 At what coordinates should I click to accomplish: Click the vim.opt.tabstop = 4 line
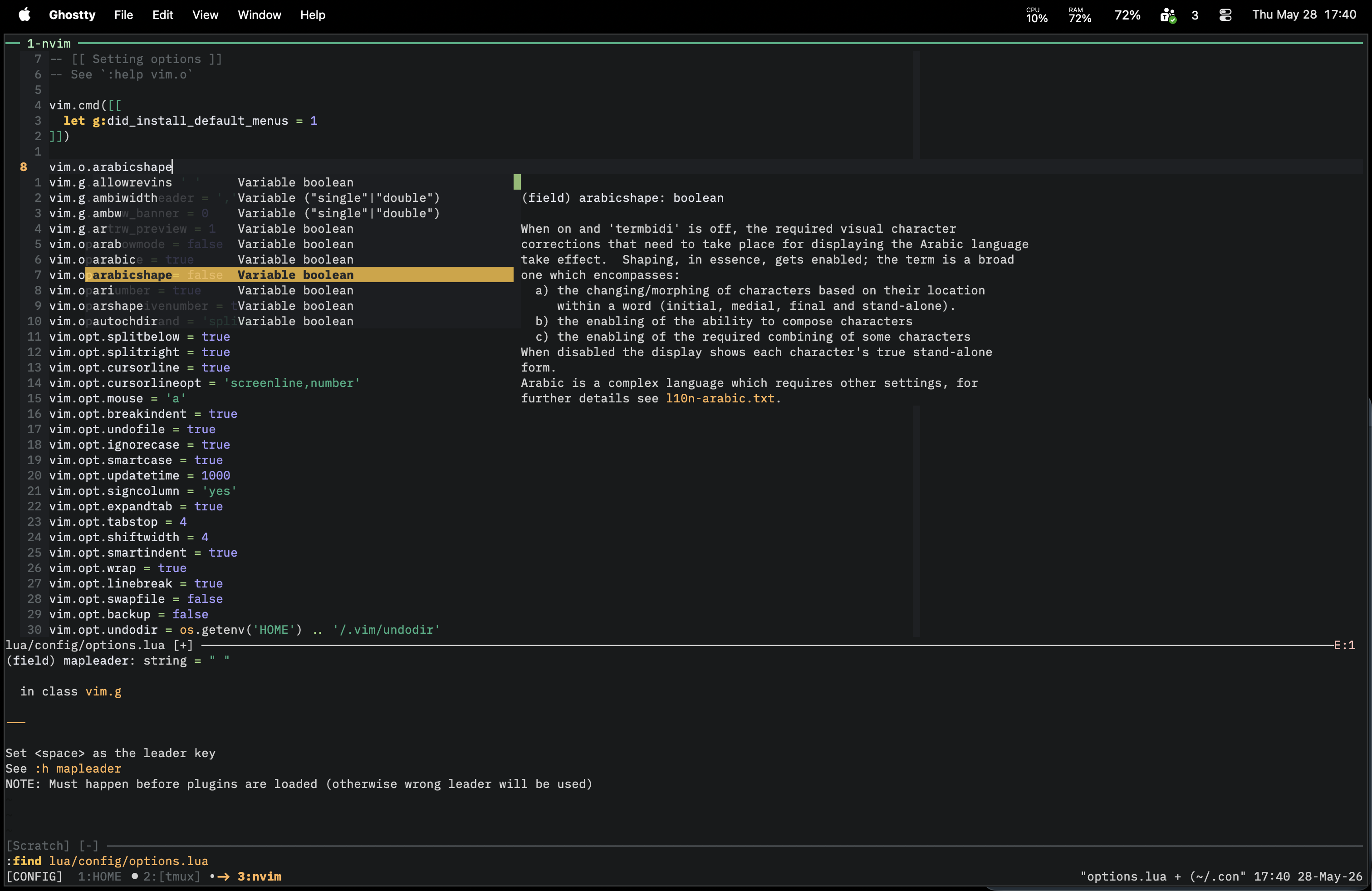pyautogui.click(x=118, y=522)
